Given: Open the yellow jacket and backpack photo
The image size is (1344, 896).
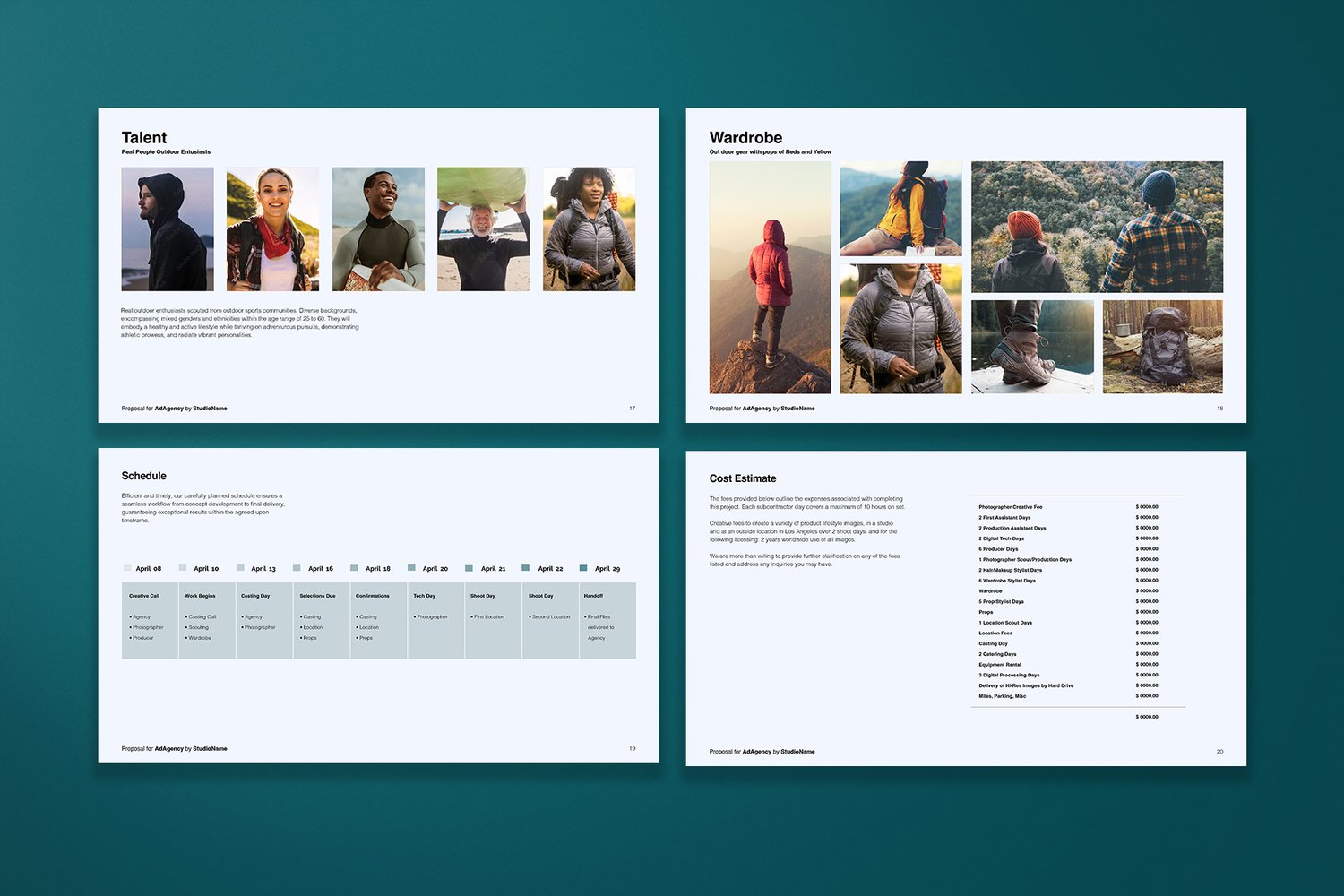Looking at the screenshot, I should click(x=900, y=209).
